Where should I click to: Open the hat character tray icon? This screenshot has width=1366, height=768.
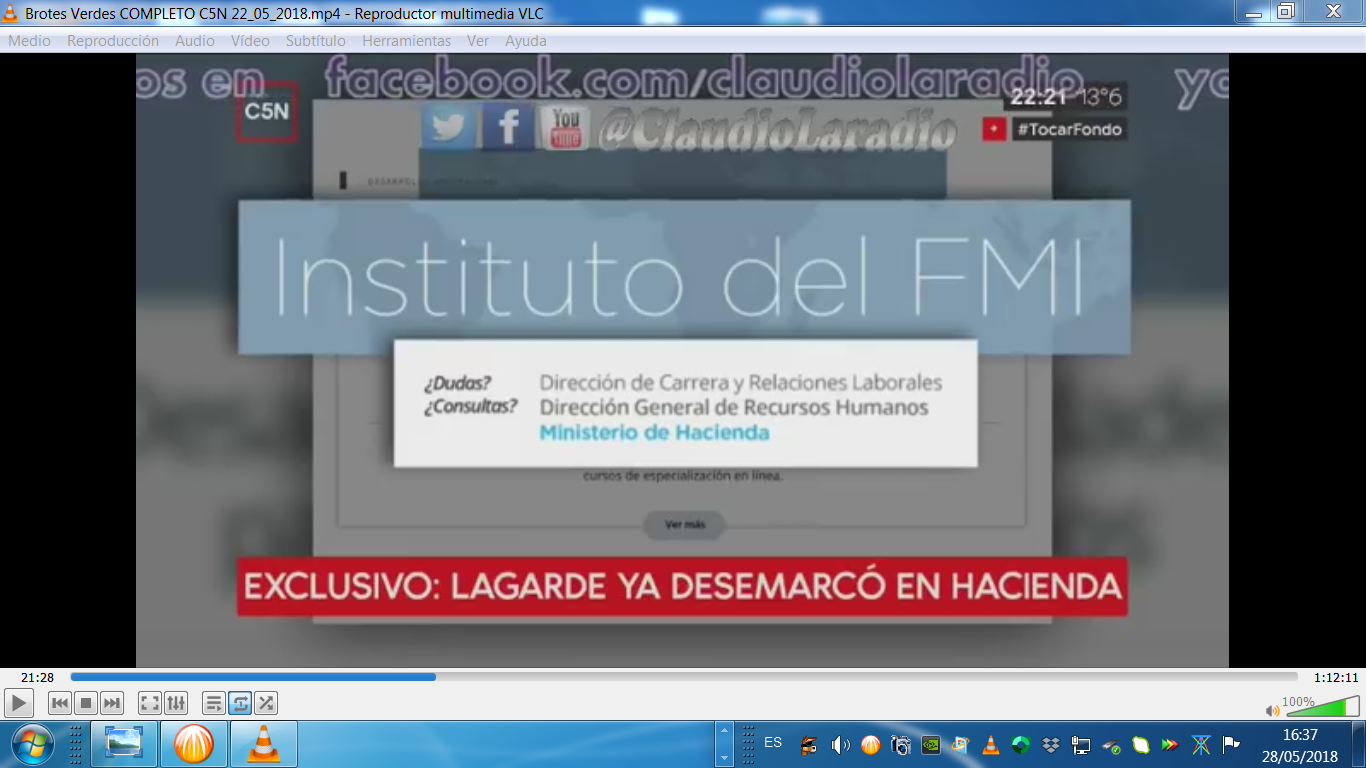tap(809, 745)
